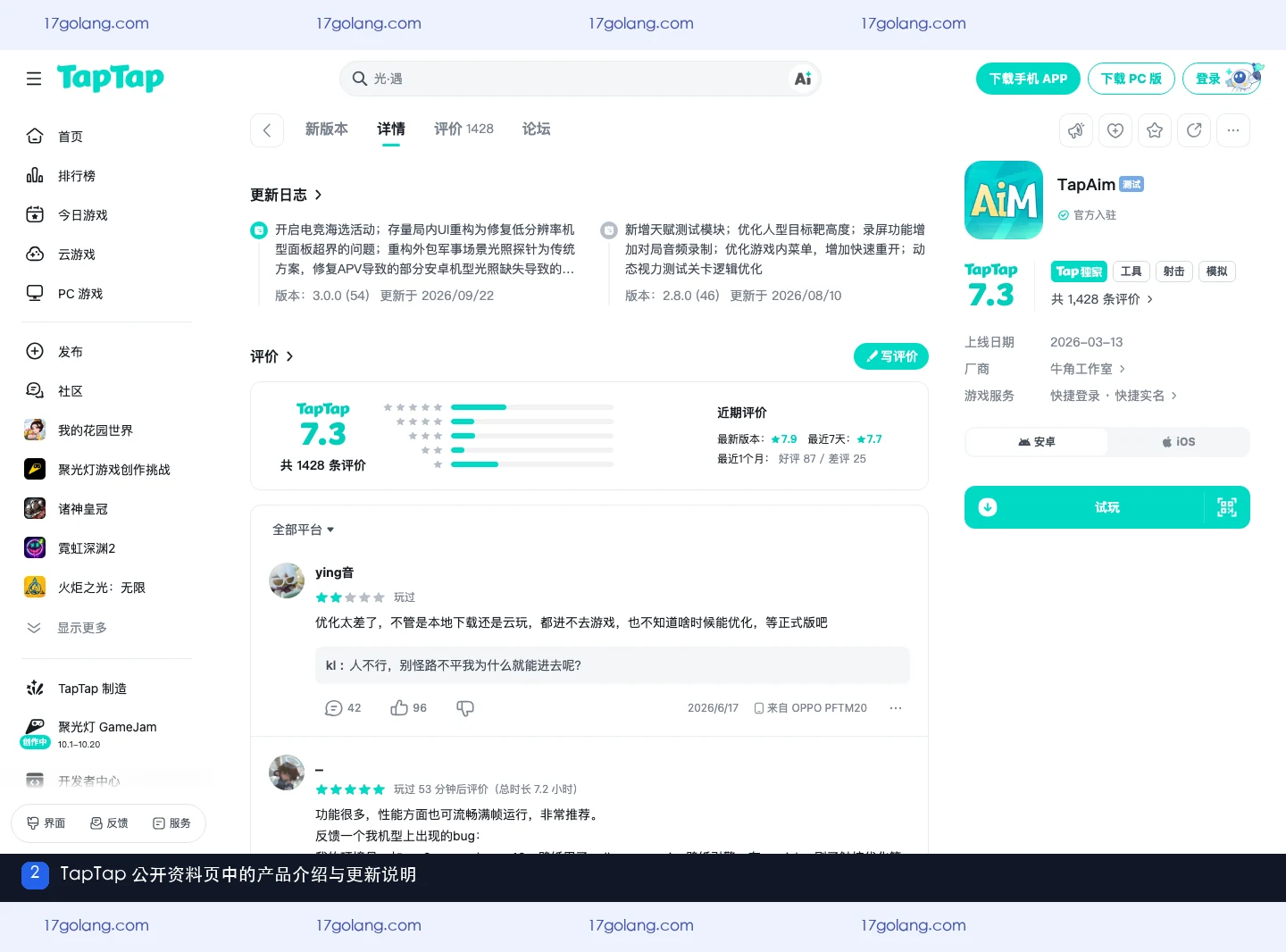The image size is (1286, 952).
Task: Click the share icon
Action: coord(1194,130)
